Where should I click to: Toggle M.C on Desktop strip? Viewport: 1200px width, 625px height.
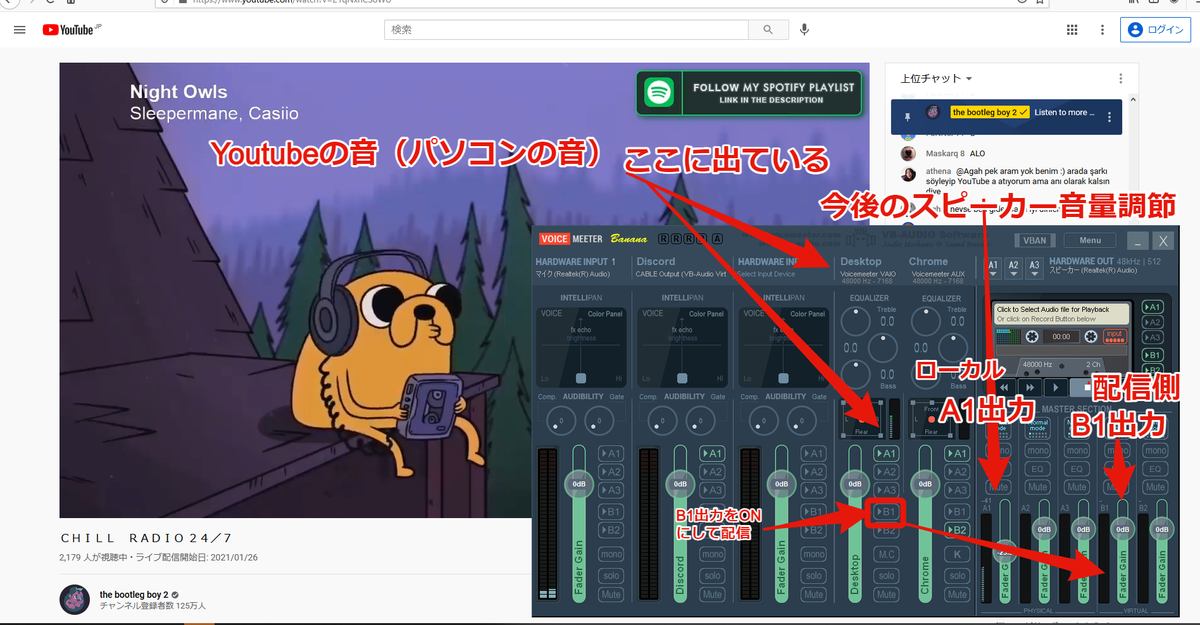[x=886, y=554]
